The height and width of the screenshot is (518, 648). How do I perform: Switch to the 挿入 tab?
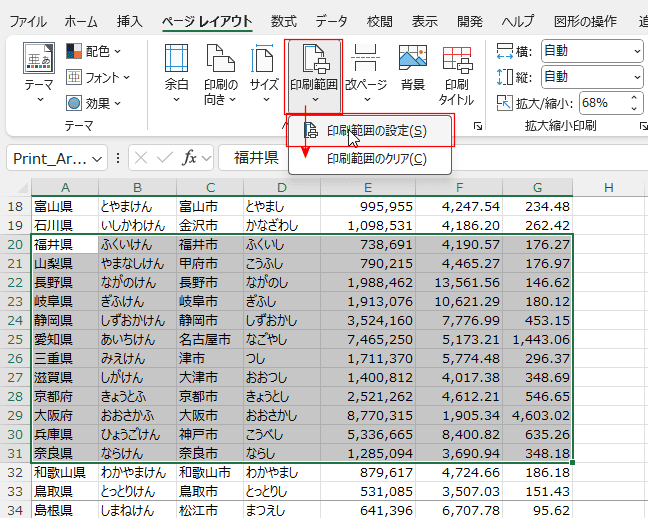(129, 21)
